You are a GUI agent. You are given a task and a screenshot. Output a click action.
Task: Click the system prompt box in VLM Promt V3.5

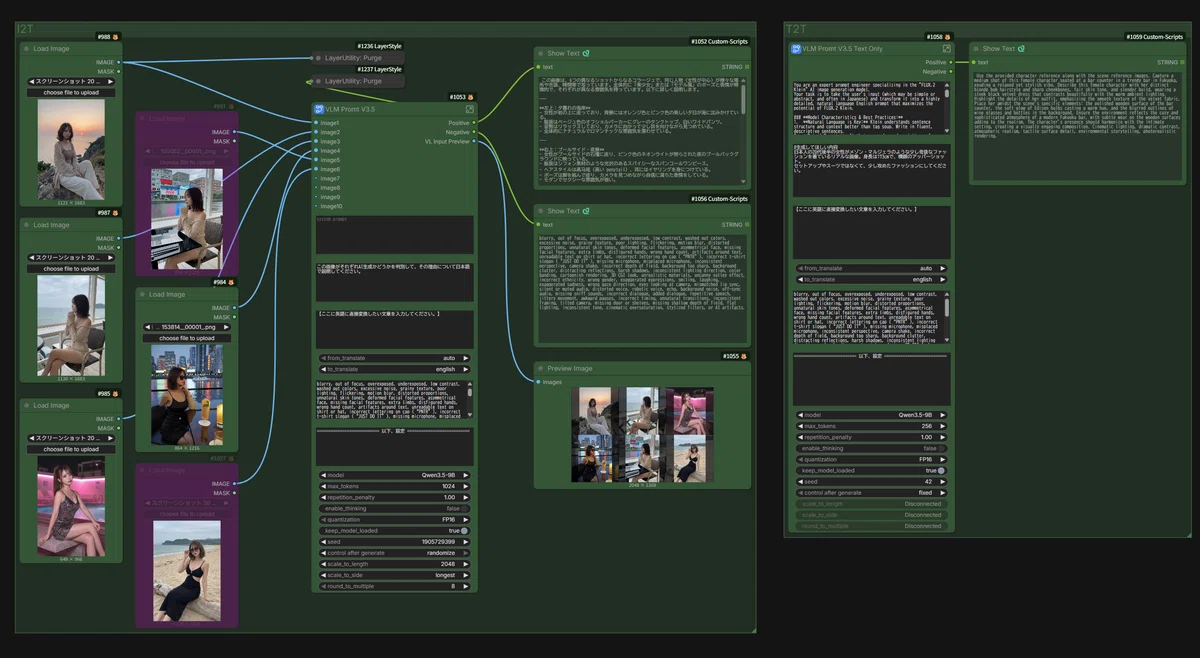(394, 235)
